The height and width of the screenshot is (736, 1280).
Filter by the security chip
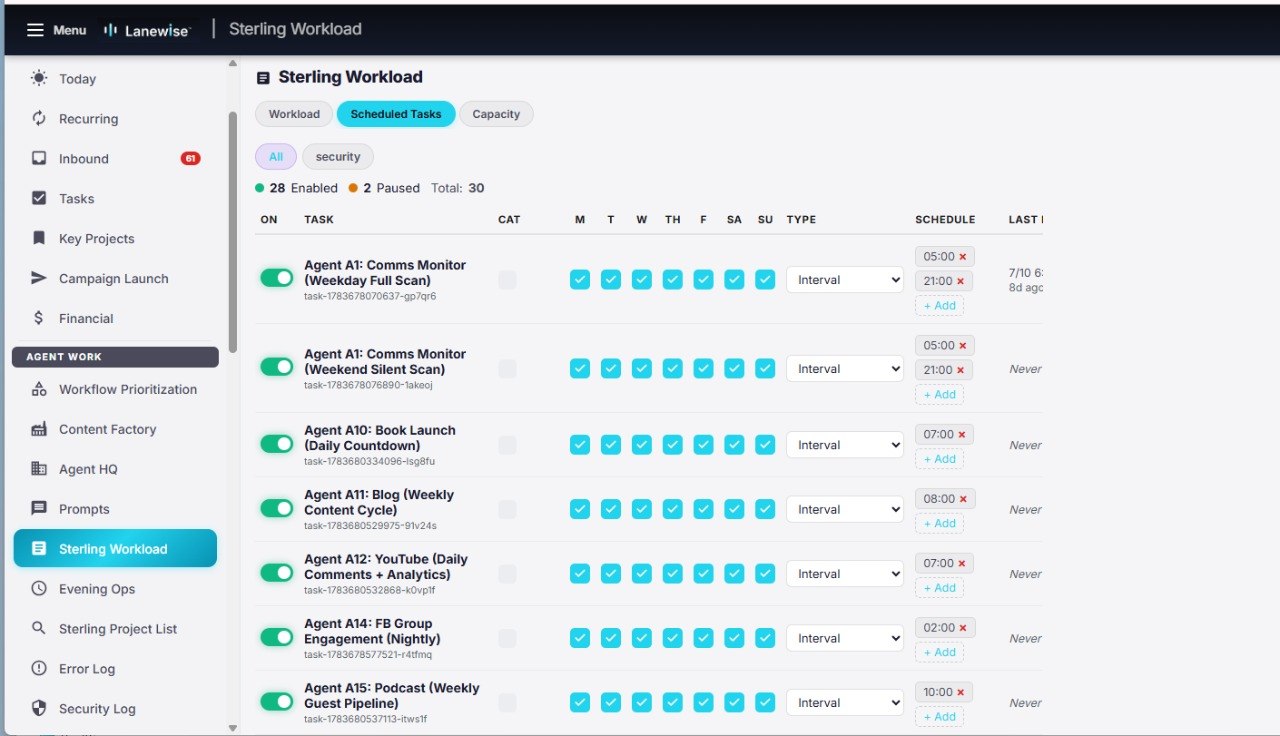[338, 157]
